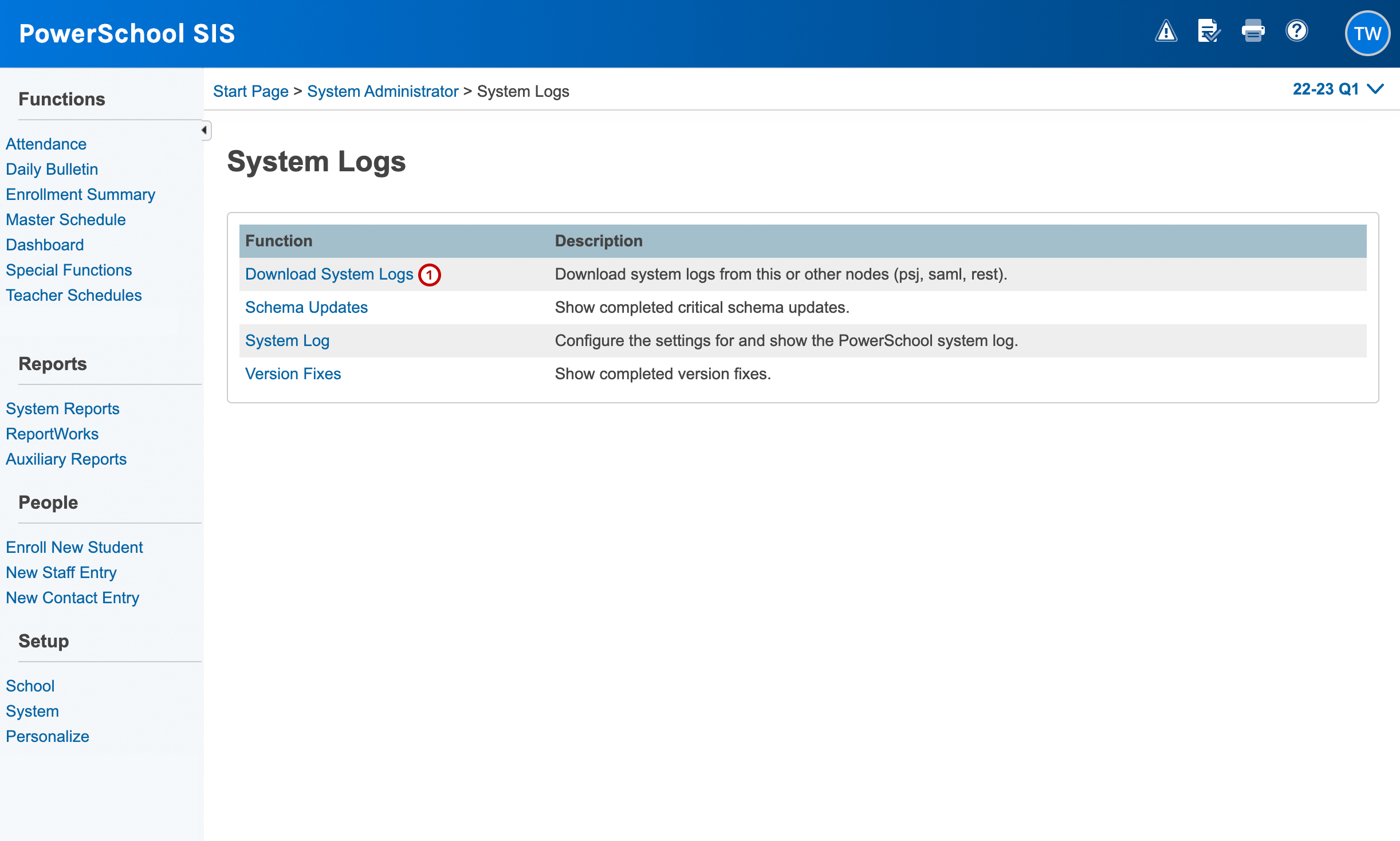Screen dimensions: 1400x841
Task: Open Teacher Schedules in sidebar
Action: pyautogui.click(x=74, y=296)
